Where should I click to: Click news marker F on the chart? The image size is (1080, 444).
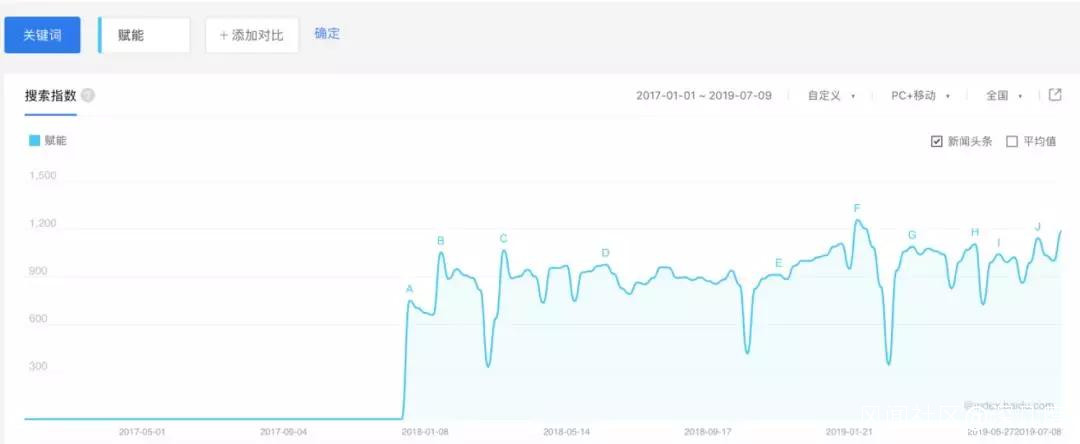pos(857,208)
